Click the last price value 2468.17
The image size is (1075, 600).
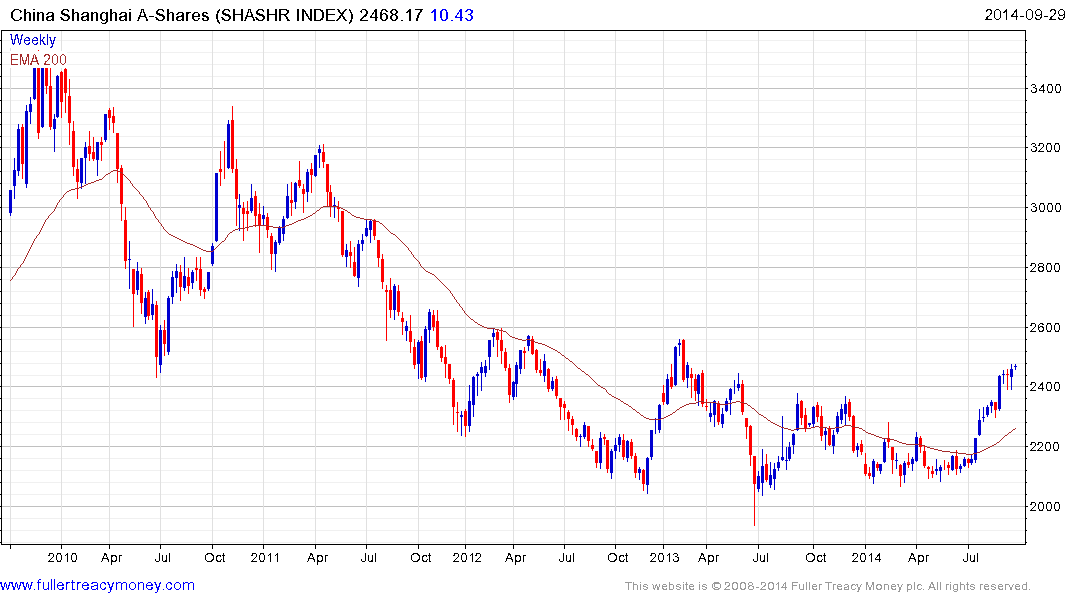click(391, 15)
